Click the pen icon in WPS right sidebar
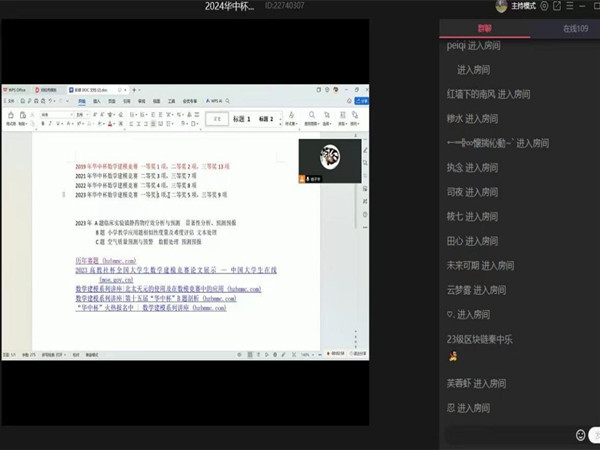 pos(365,150)
